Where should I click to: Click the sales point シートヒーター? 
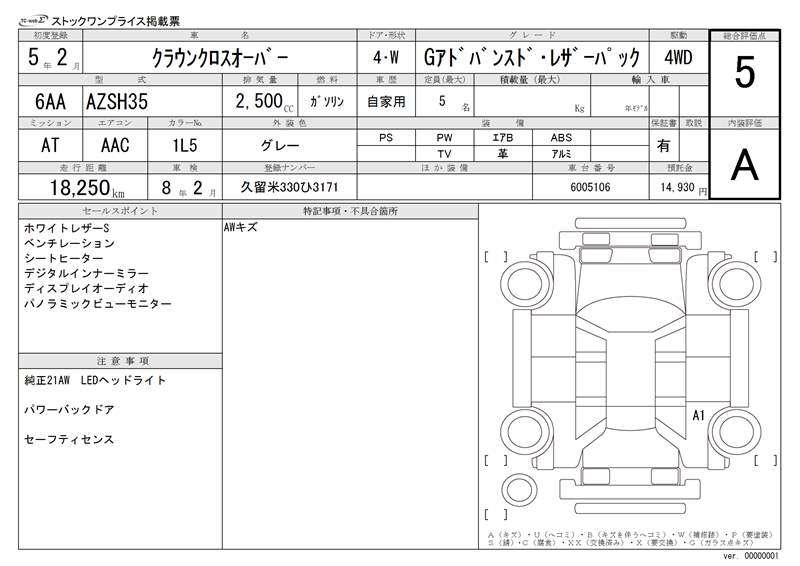[x=64, y=259]
